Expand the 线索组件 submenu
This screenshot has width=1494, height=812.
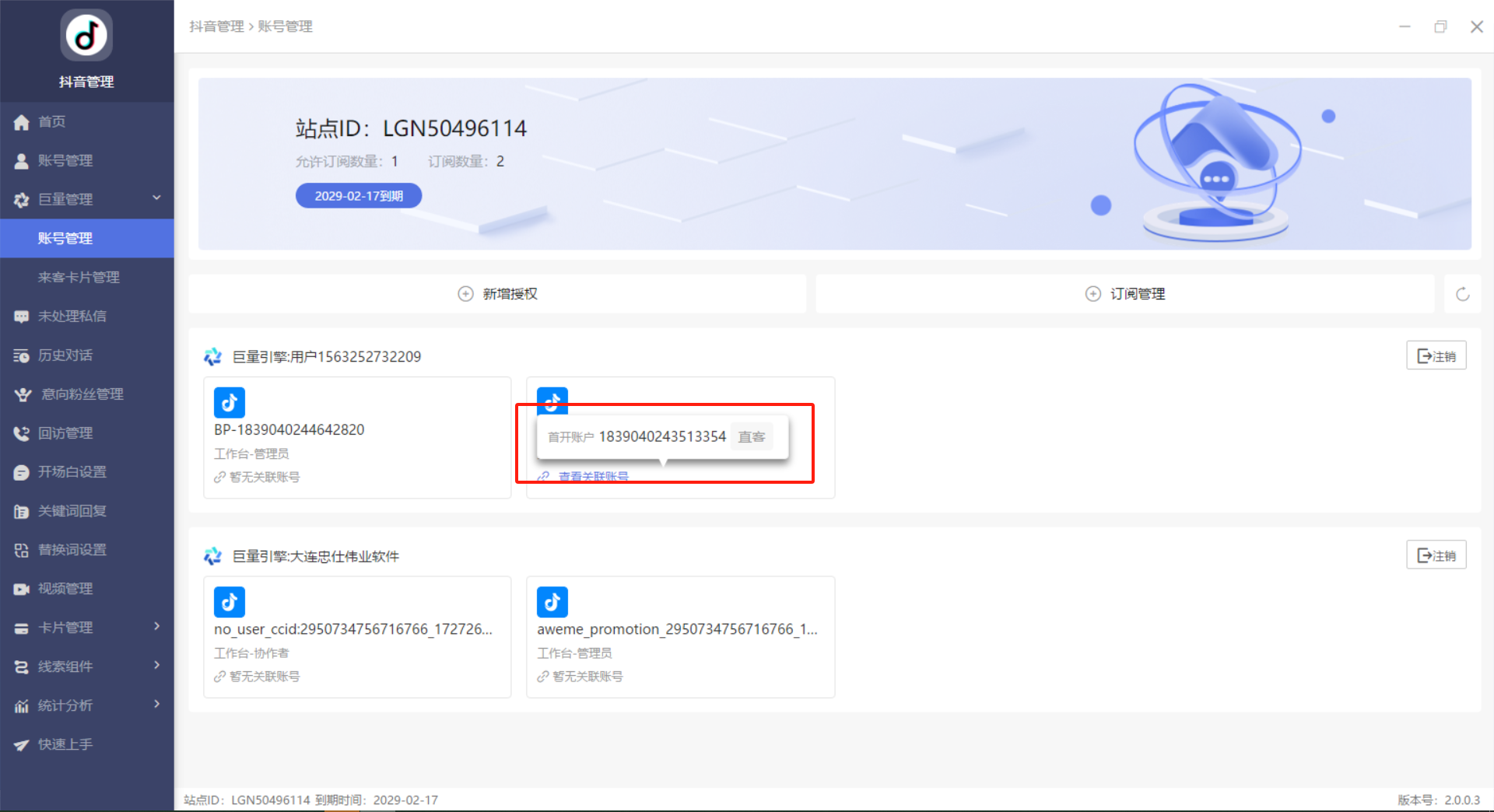point(156,666)
